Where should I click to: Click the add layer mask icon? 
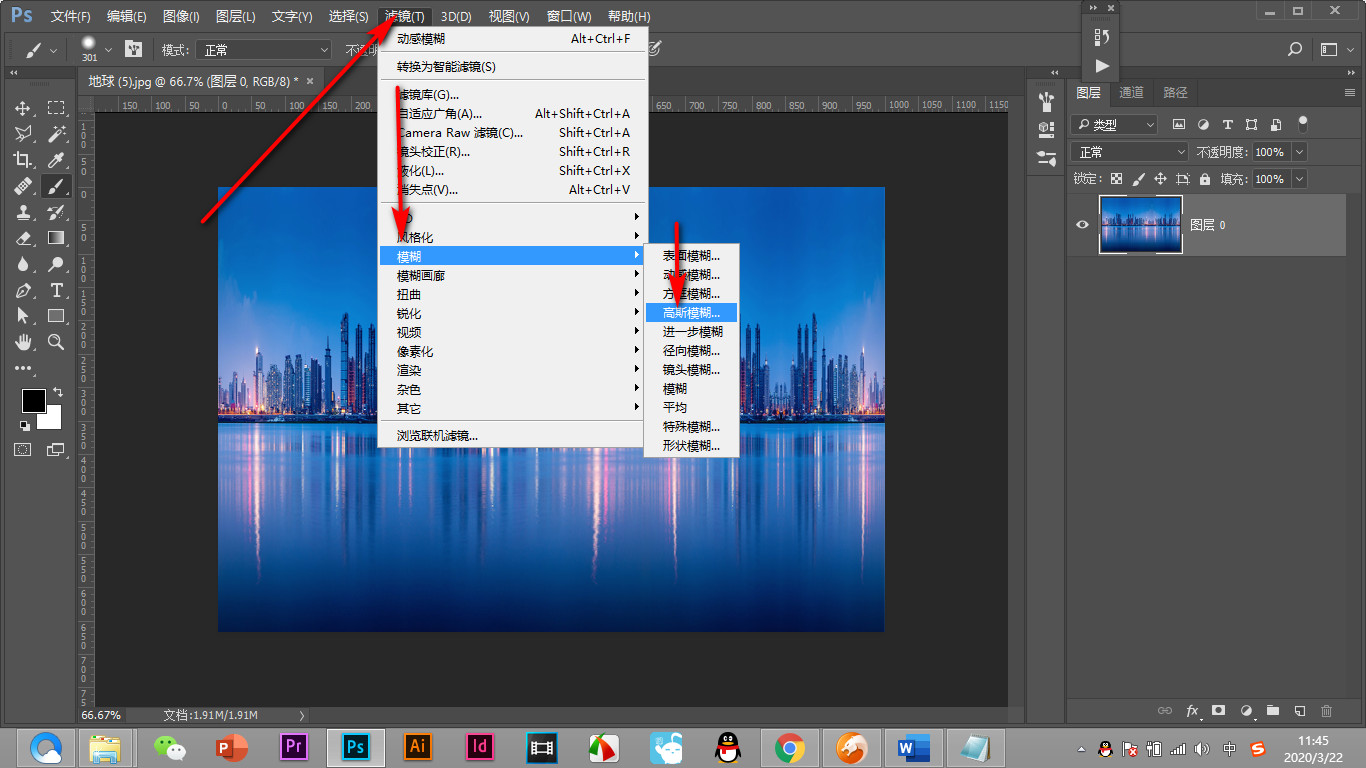(x=1218, y=711)
